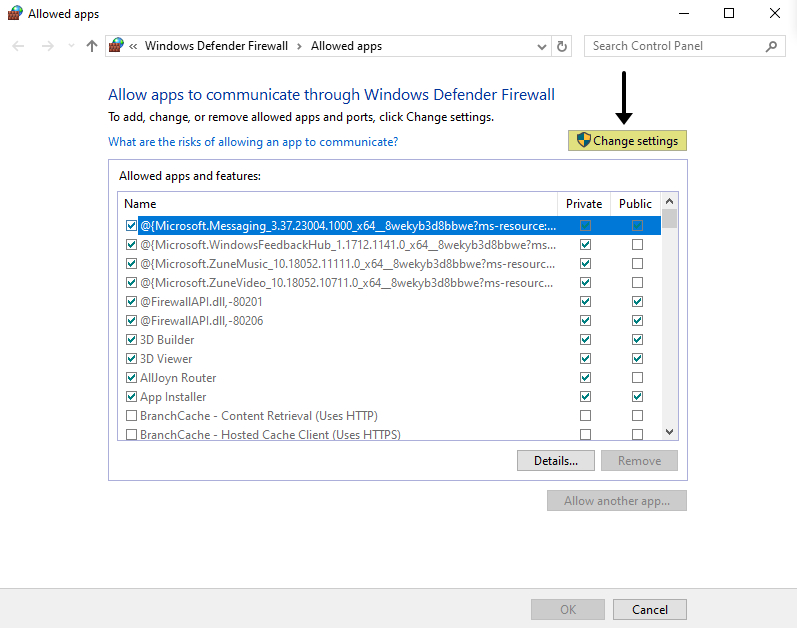Select the Allowed apps breadcrumb
Screen dimensions: 797x628
coord(346,46)
